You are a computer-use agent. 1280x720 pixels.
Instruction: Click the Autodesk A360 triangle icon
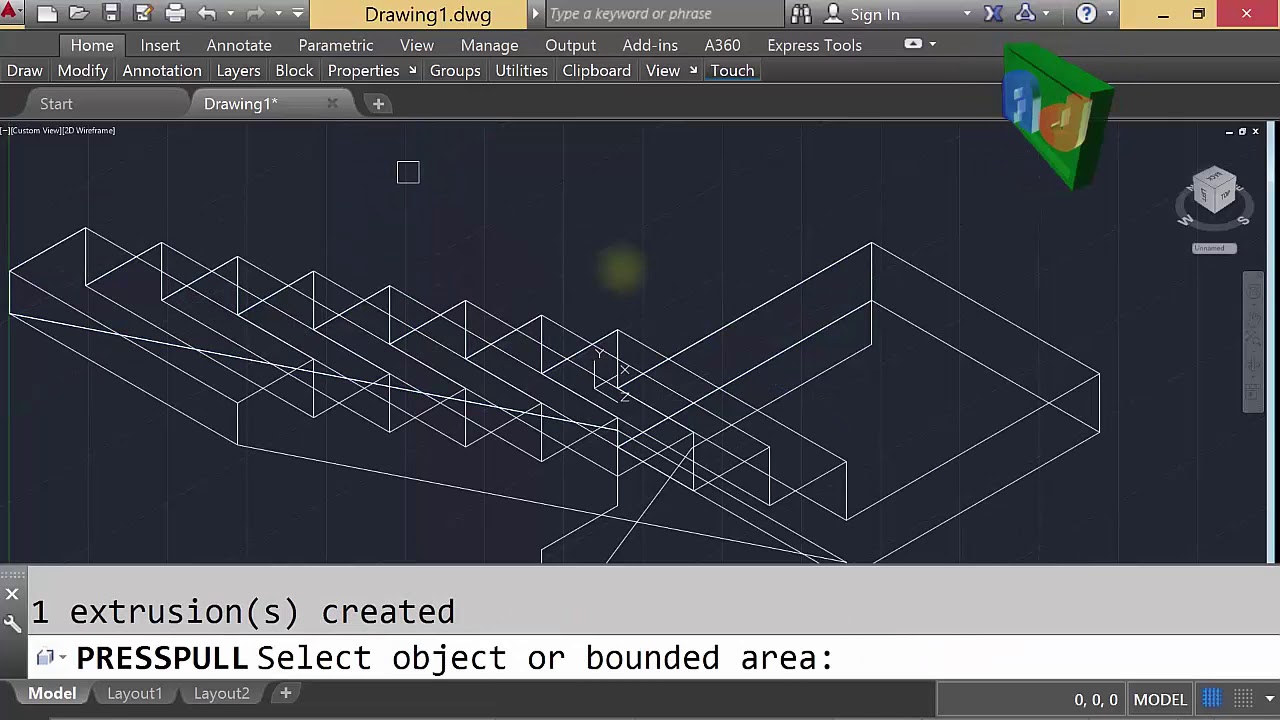(x=1025, y=14)
